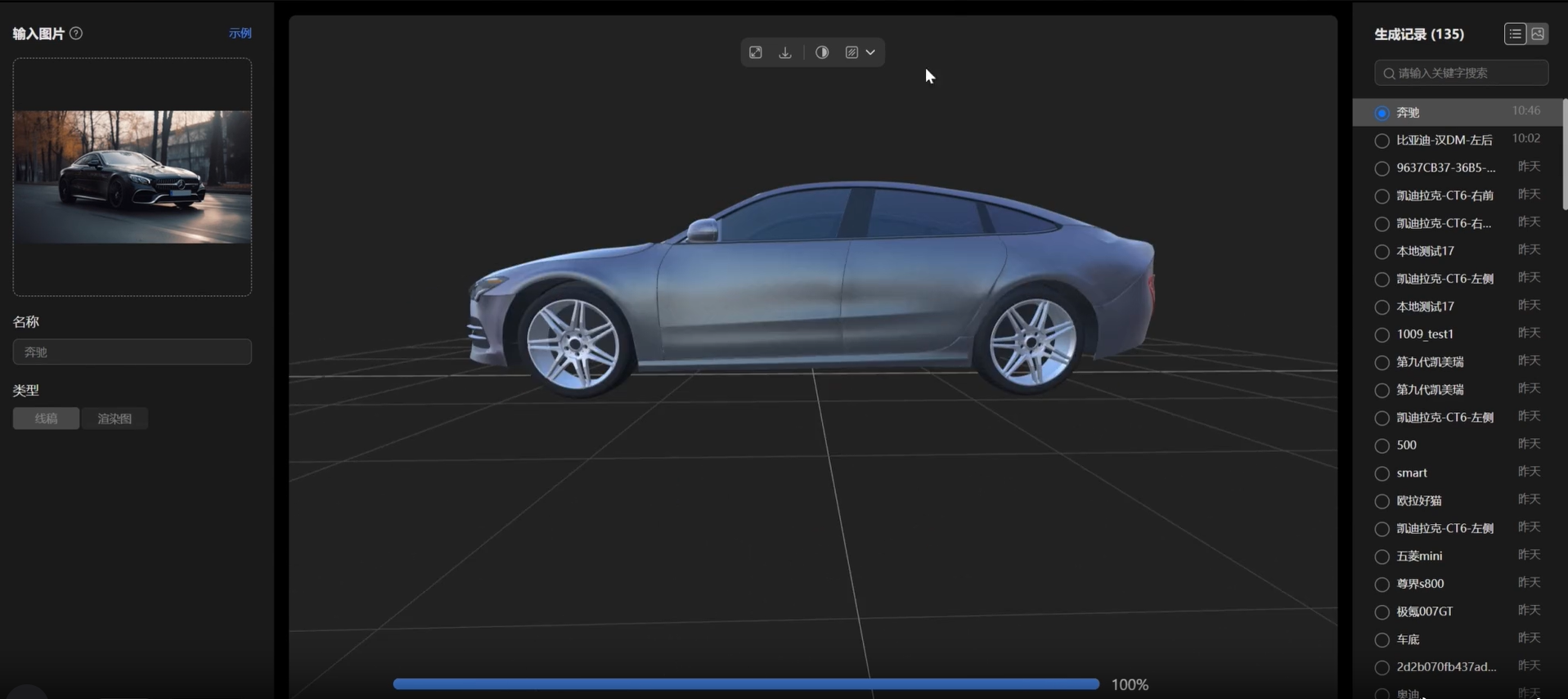Open the 示例 link
This screenshot has height=699, width=1568.
240,34
